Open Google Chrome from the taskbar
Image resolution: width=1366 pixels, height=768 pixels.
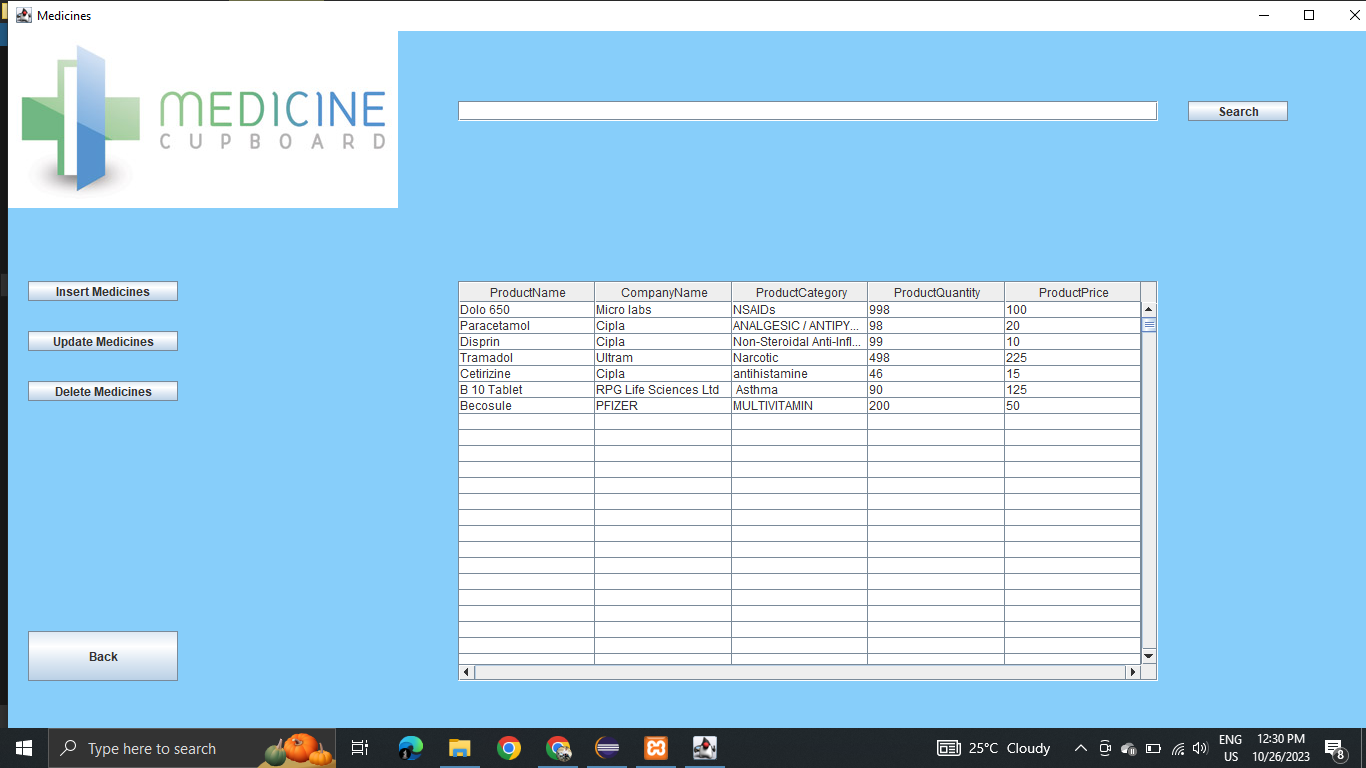pos(509,748)
